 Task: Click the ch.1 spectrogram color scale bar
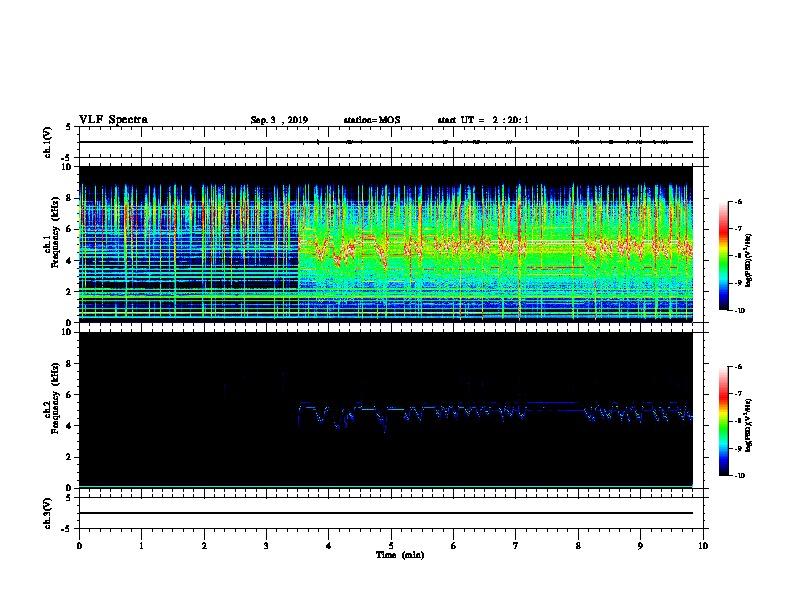pyautogui.click(x=723, y=256)
